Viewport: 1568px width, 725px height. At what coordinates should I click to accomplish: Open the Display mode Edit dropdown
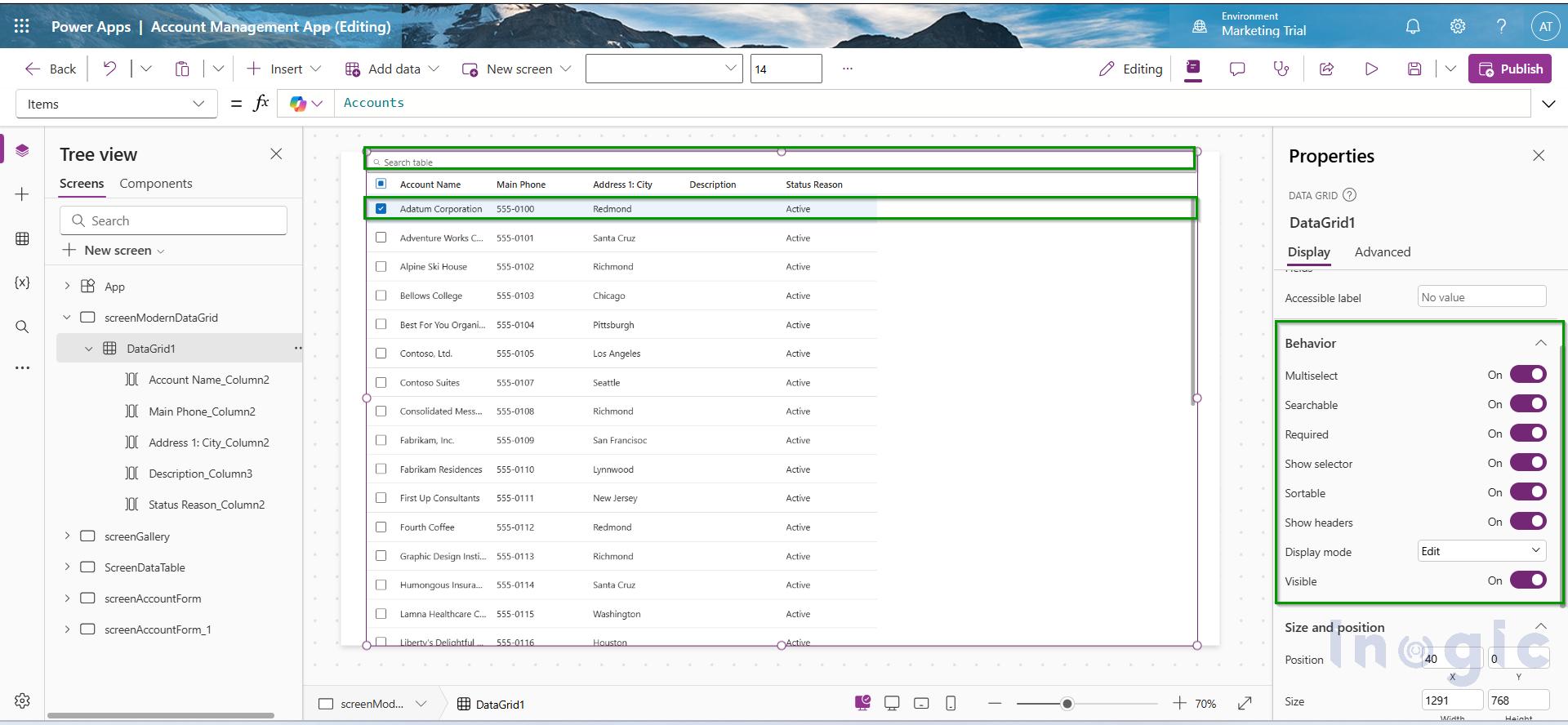tap(1481, 551)
